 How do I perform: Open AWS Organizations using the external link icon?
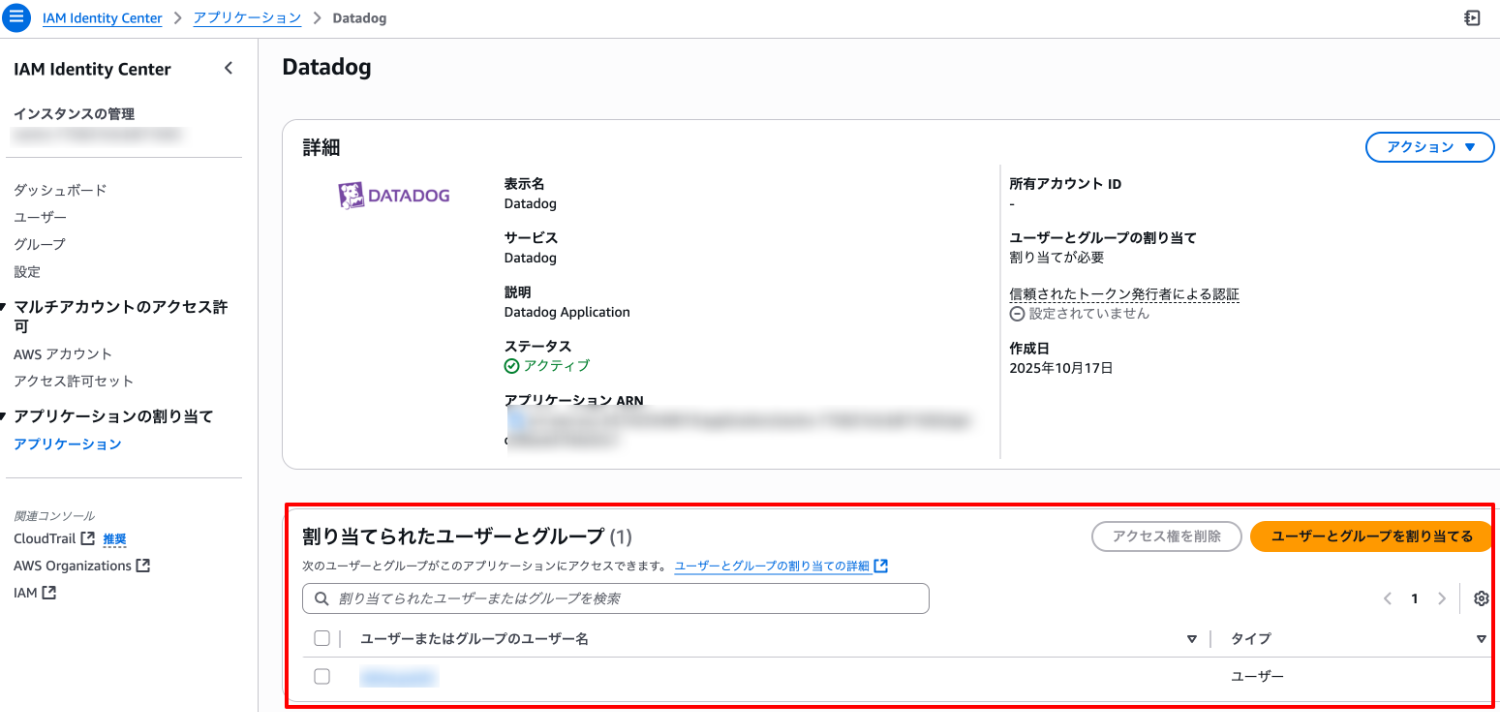(x=143, y=565)
